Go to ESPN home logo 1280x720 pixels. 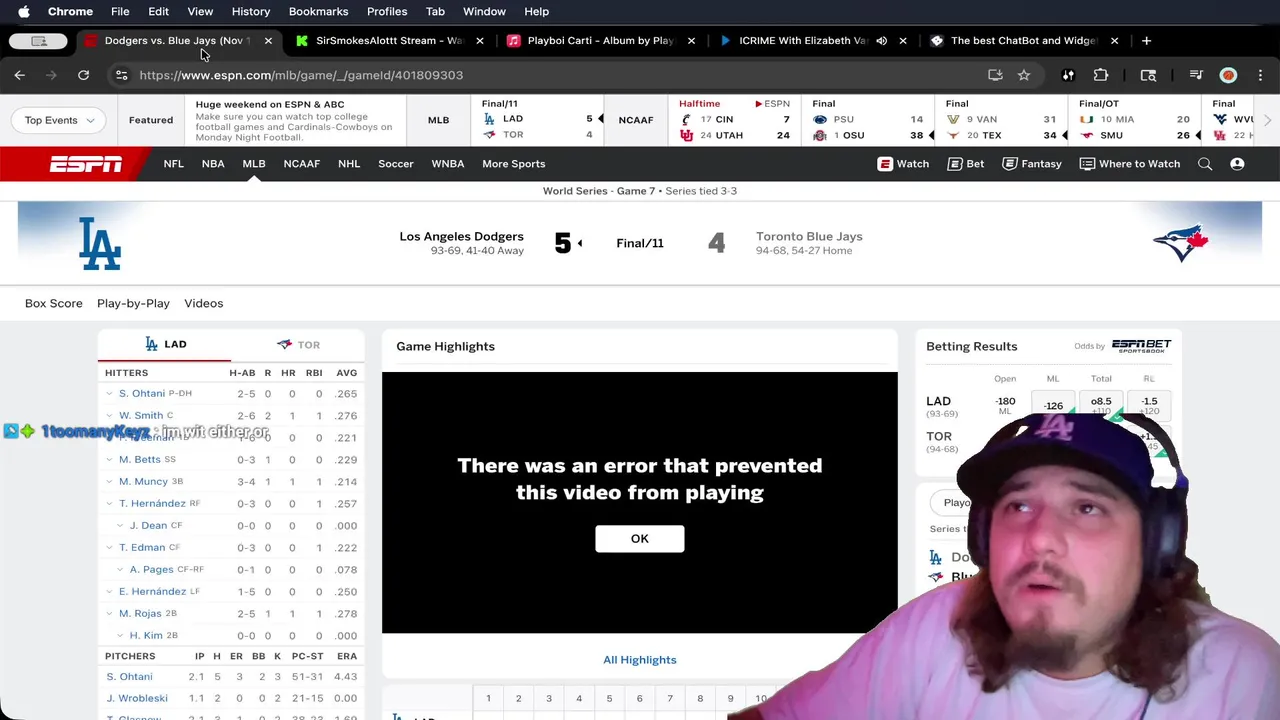pyautogui.click(x=86, y=164)
